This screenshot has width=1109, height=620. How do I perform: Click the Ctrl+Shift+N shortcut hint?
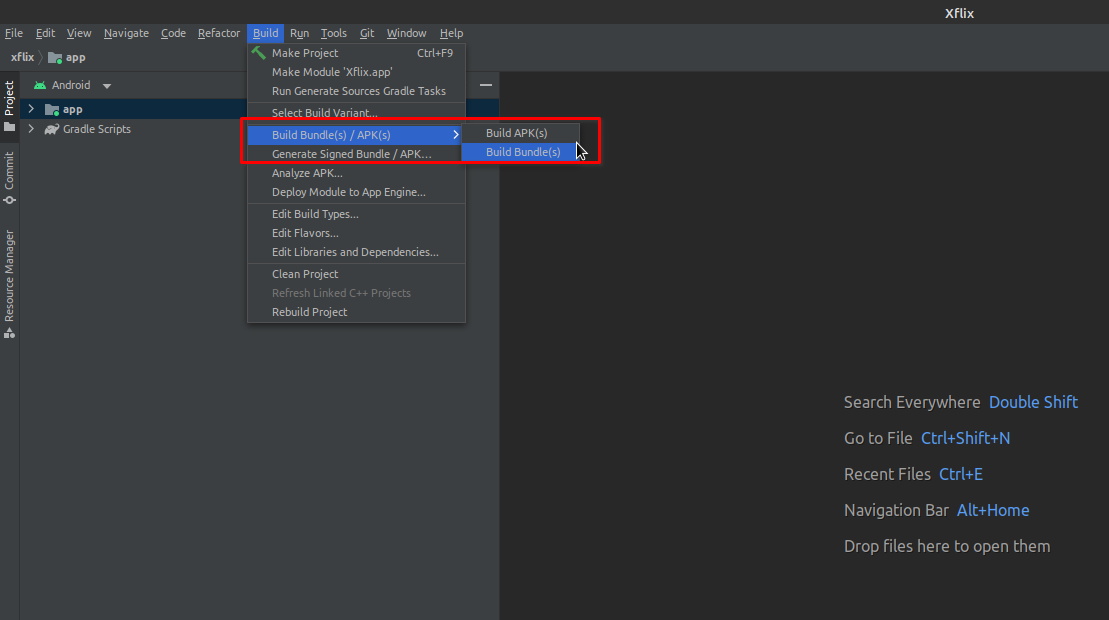(x=965, y=438)
